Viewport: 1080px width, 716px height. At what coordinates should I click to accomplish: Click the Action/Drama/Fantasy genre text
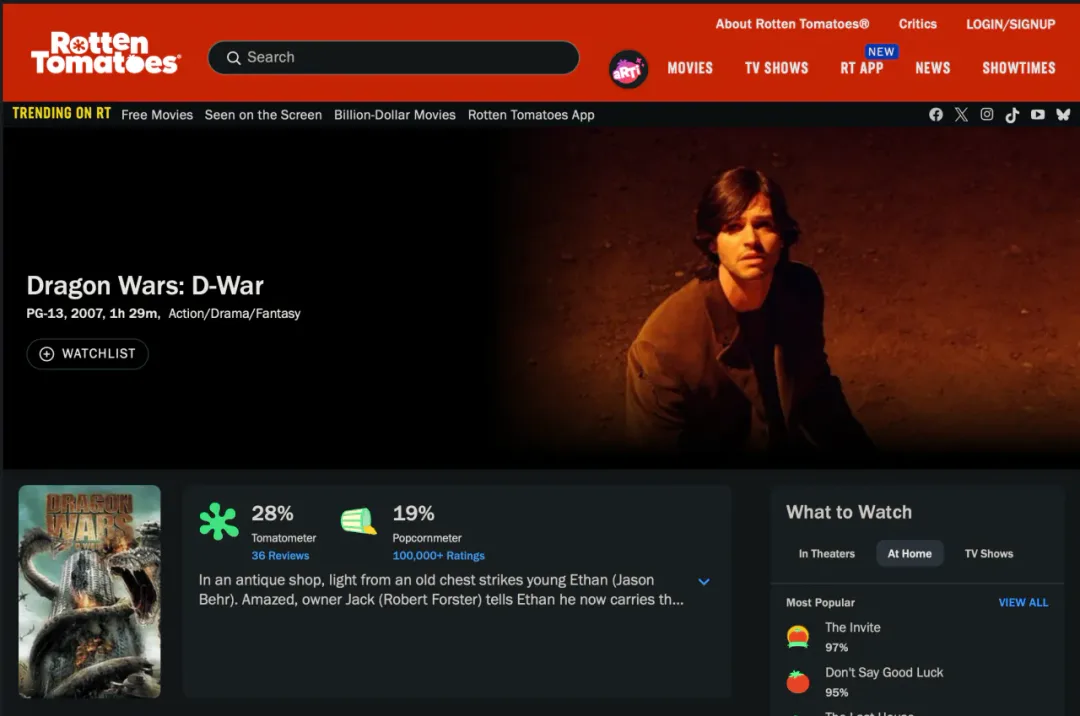click(234, 313)
